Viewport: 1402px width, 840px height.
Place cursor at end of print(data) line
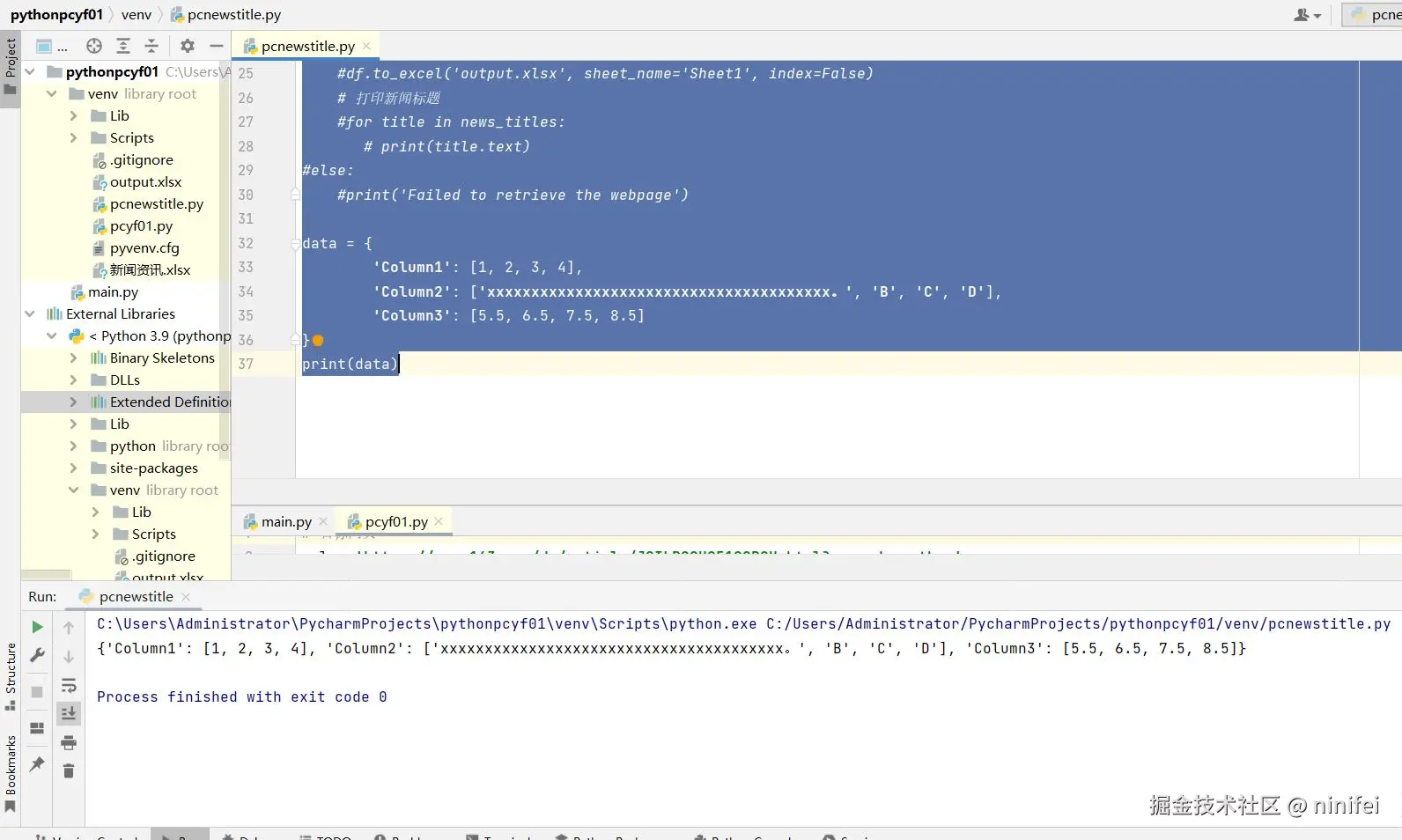[x=401, y=364]
